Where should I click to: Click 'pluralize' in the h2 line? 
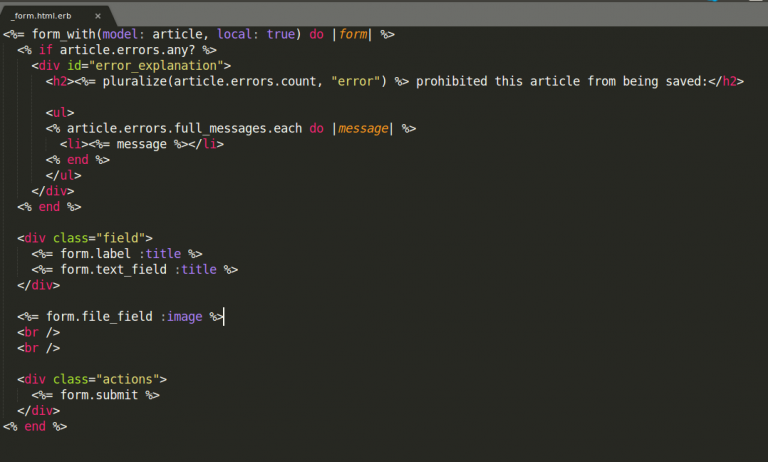[134, 81]
